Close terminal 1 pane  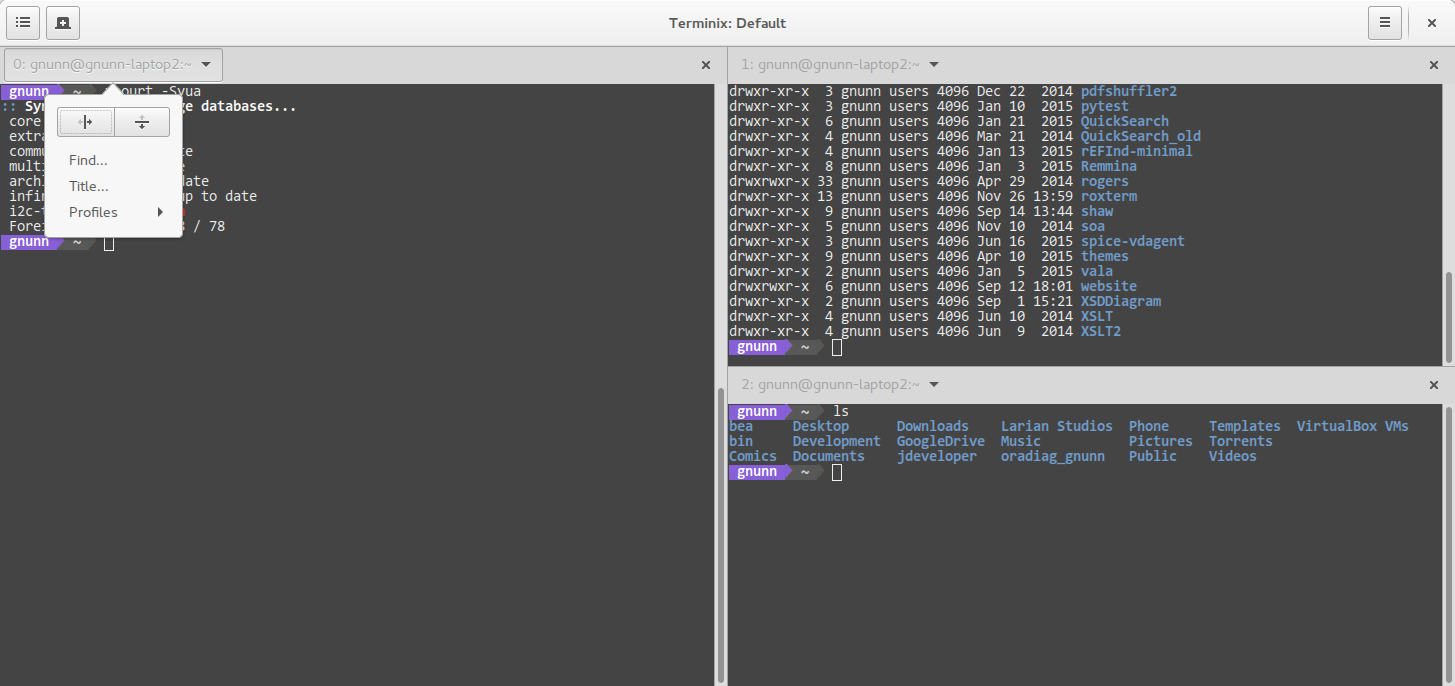[x=1433, y=65]
